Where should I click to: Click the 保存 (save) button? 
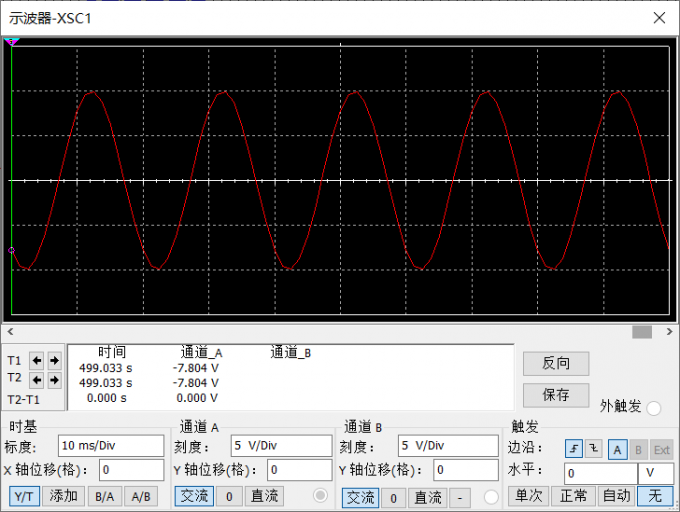coord(556,395)
